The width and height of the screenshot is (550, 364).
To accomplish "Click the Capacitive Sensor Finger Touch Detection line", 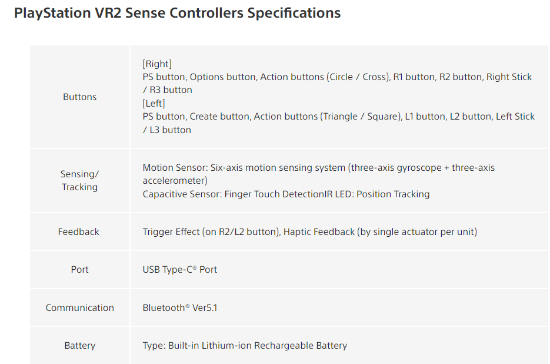I will pos(286,194).
